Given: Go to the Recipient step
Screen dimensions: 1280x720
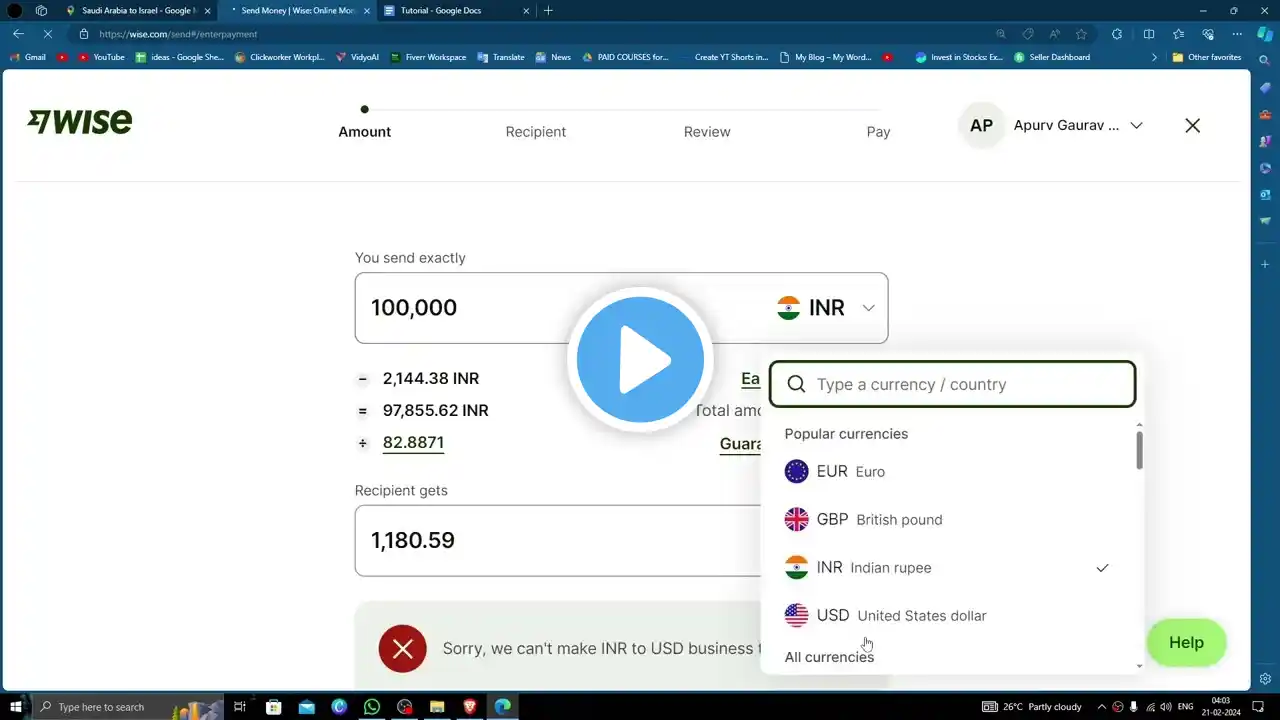Looking at the screenshot, I should tap(536, 132).
